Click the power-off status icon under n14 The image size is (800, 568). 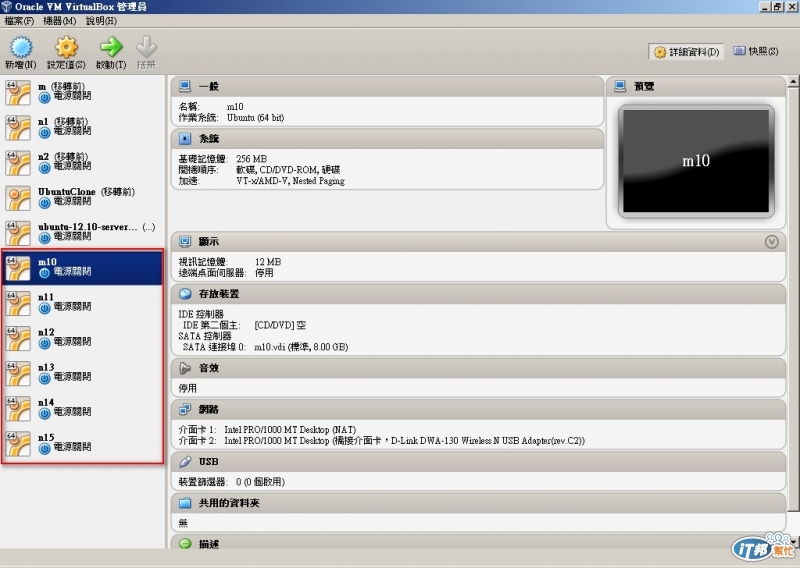(44, 413)
